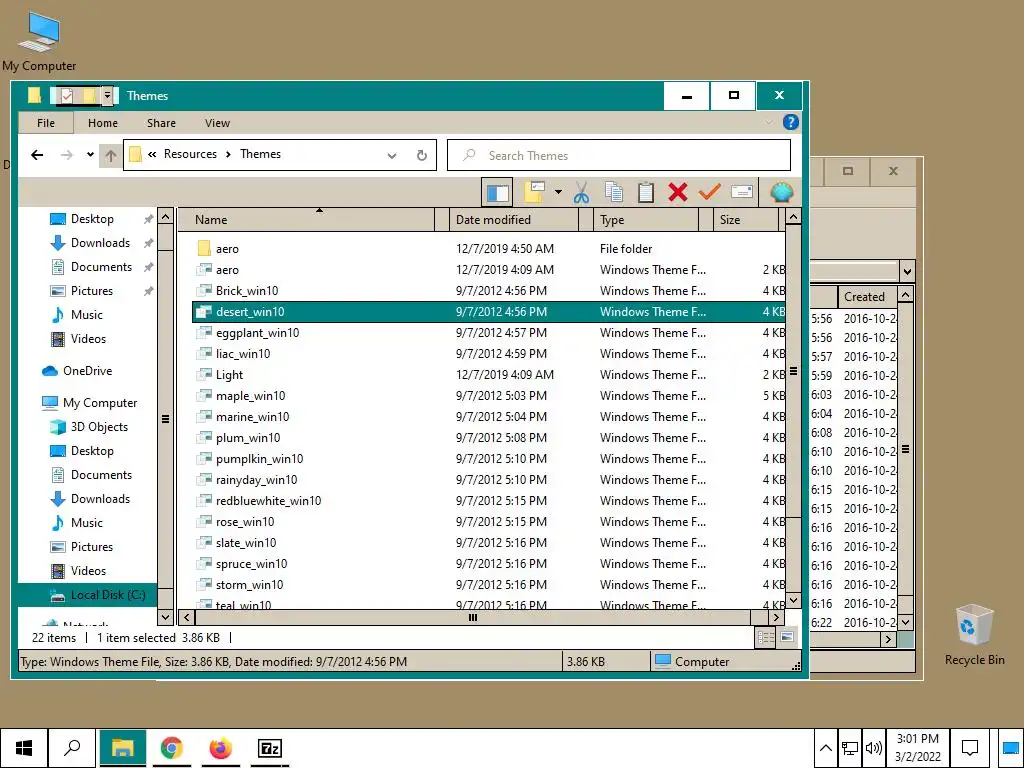Go up one folder level

click(x=110, y=155)
